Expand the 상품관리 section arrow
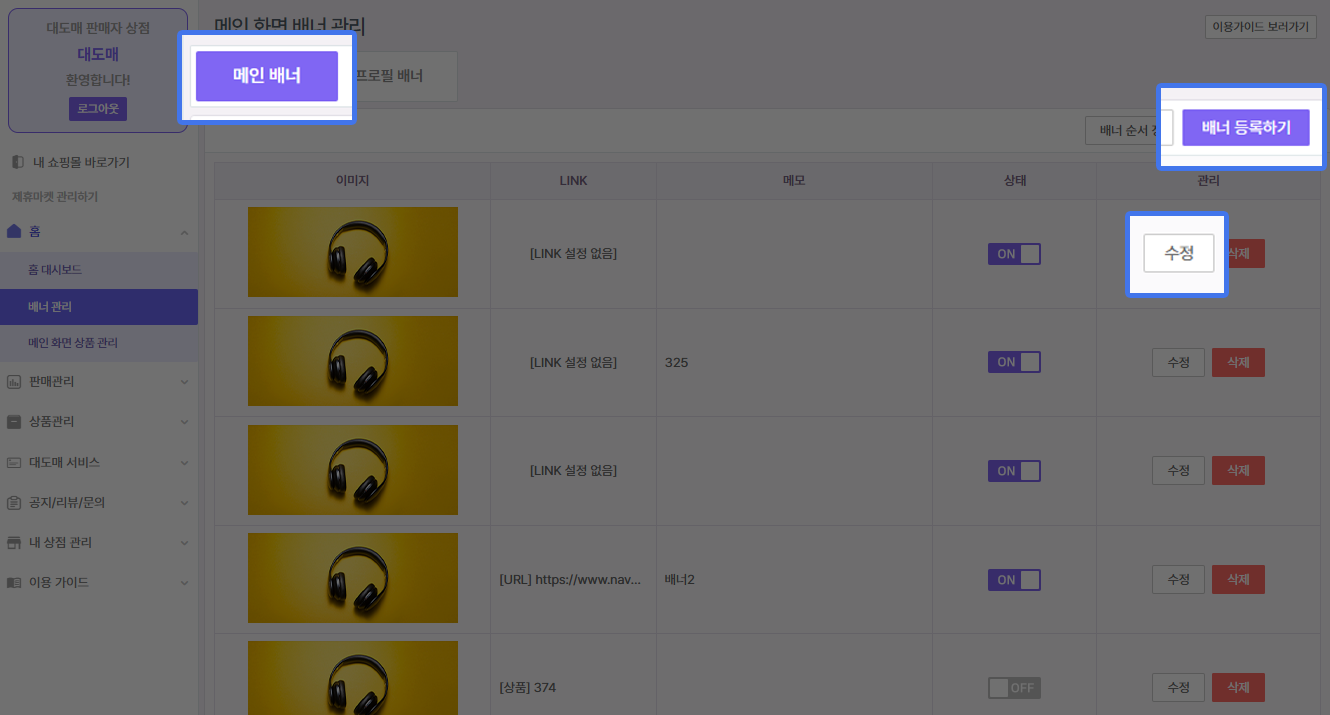This screenshot has height=715, width=1330. [x=184, y=422]
